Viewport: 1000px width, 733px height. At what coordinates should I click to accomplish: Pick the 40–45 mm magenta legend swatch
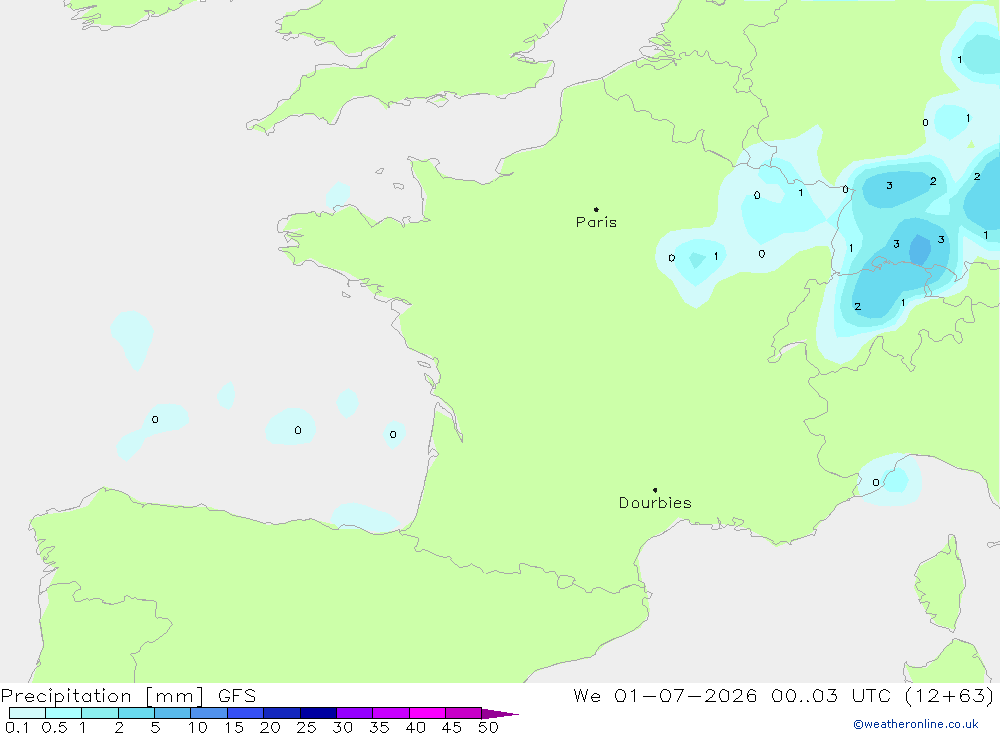427,713
